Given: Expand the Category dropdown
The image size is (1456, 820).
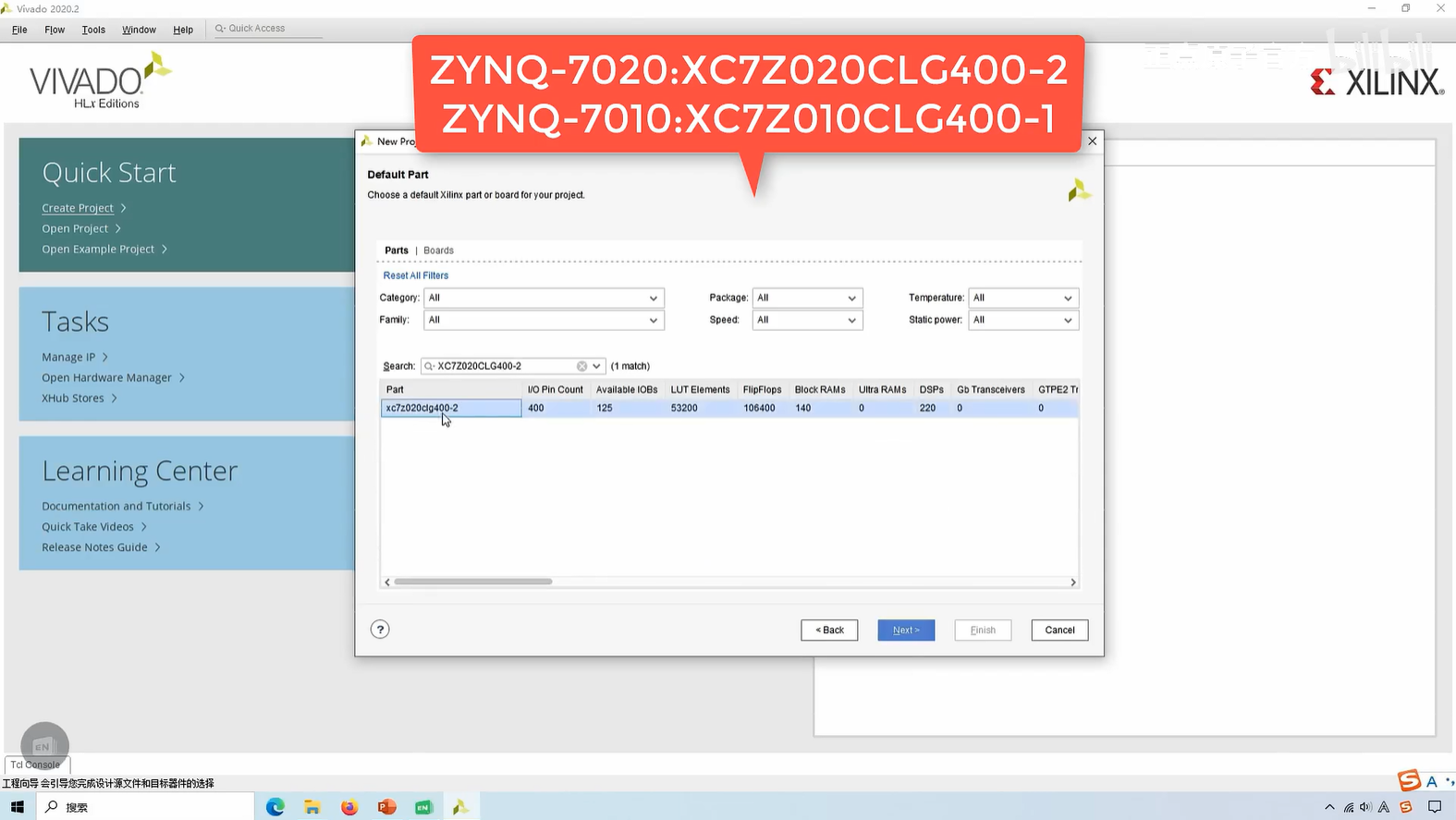Looking at the screenshot, I should (x=544, y=298).
